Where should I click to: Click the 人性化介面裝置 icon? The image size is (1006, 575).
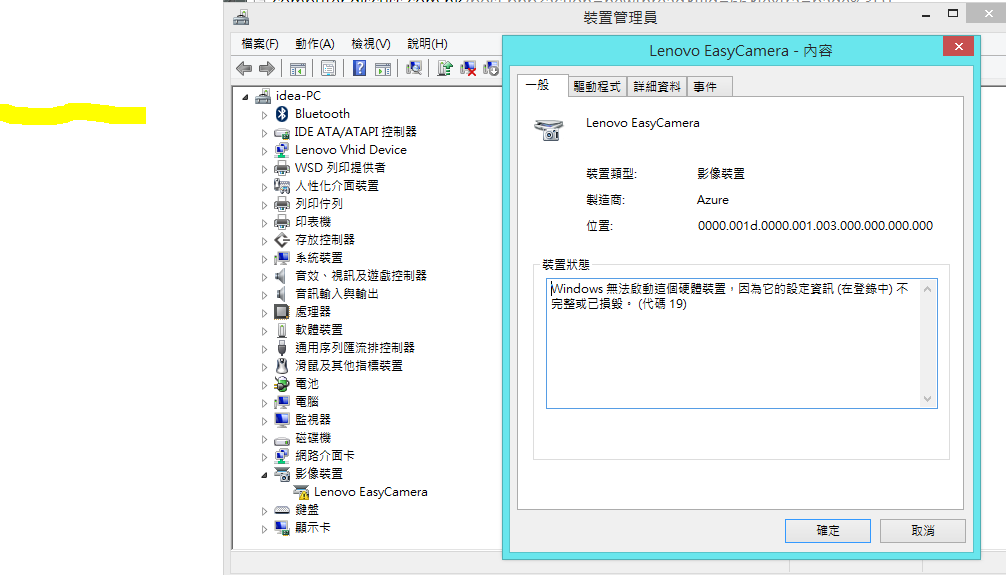[282, 186]
